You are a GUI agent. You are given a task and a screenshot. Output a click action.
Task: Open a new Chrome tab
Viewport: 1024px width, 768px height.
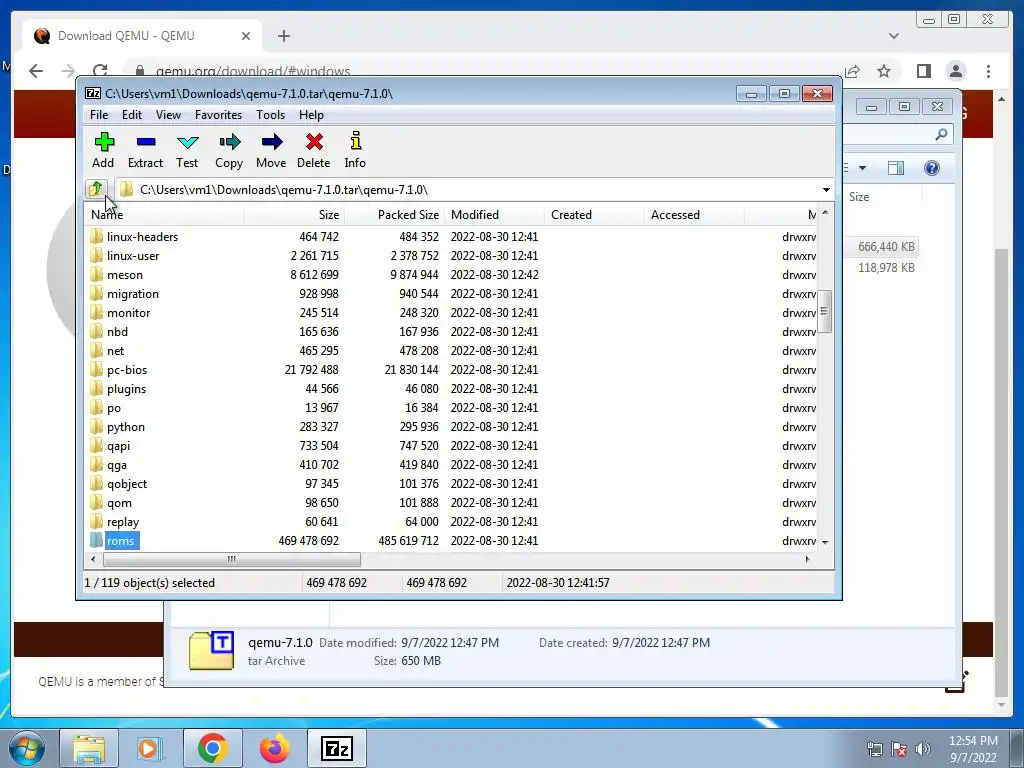[283, 36]
